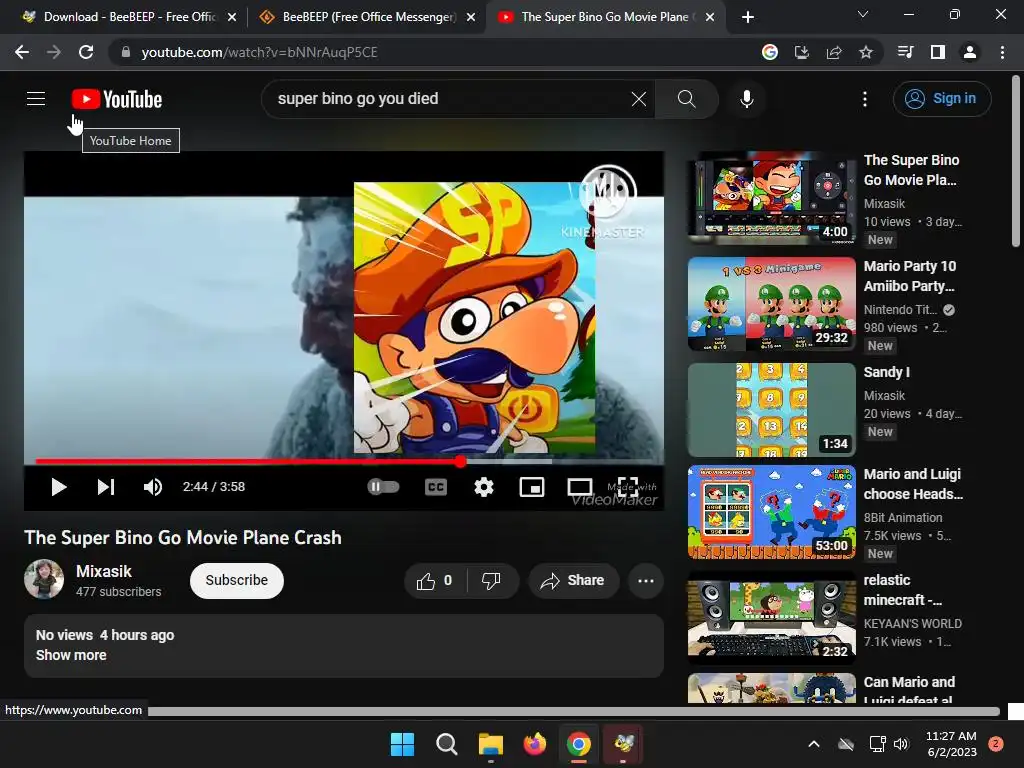1024x768 pixels.
Task: Close the BeeBEEP Free Office Messenger tab
Action: pos(471,17)
